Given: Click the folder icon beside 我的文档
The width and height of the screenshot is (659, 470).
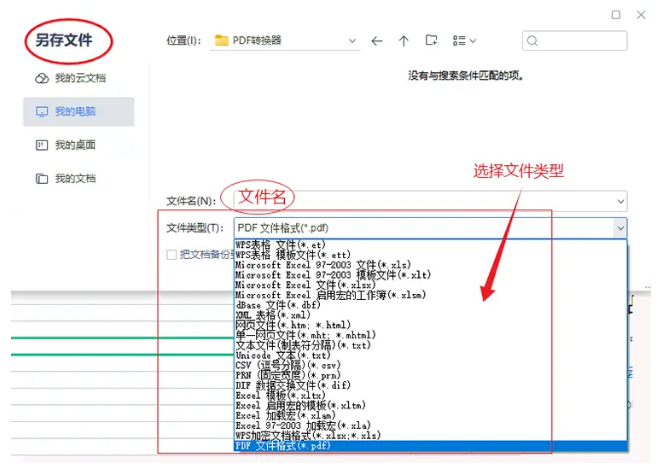Looking at the screenshot, I should point(42,179).
